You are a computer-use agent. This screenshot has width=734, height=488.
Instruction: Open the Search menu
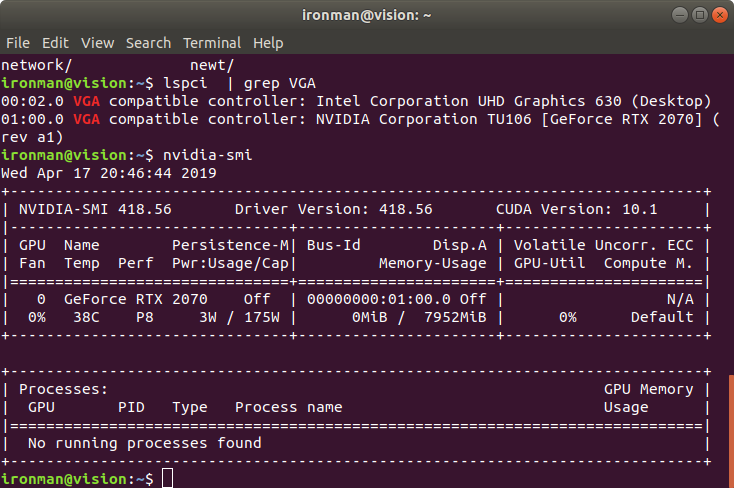[x=148, y=43]
